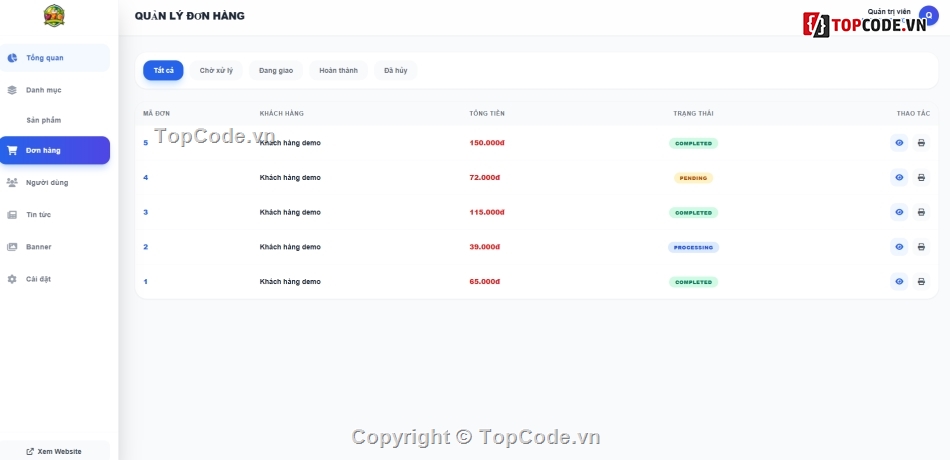View order 1 details with eye icon
Screen dimensions: 950x460
click(899, 281)
